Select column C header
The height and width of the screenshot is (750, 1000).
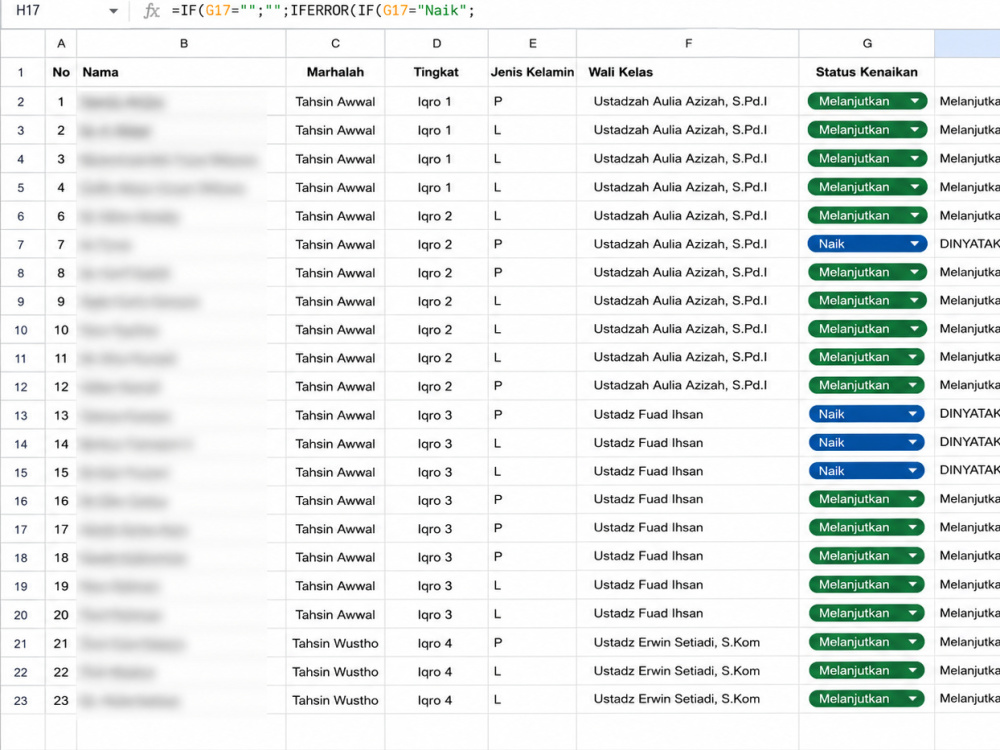coord(335,43)
